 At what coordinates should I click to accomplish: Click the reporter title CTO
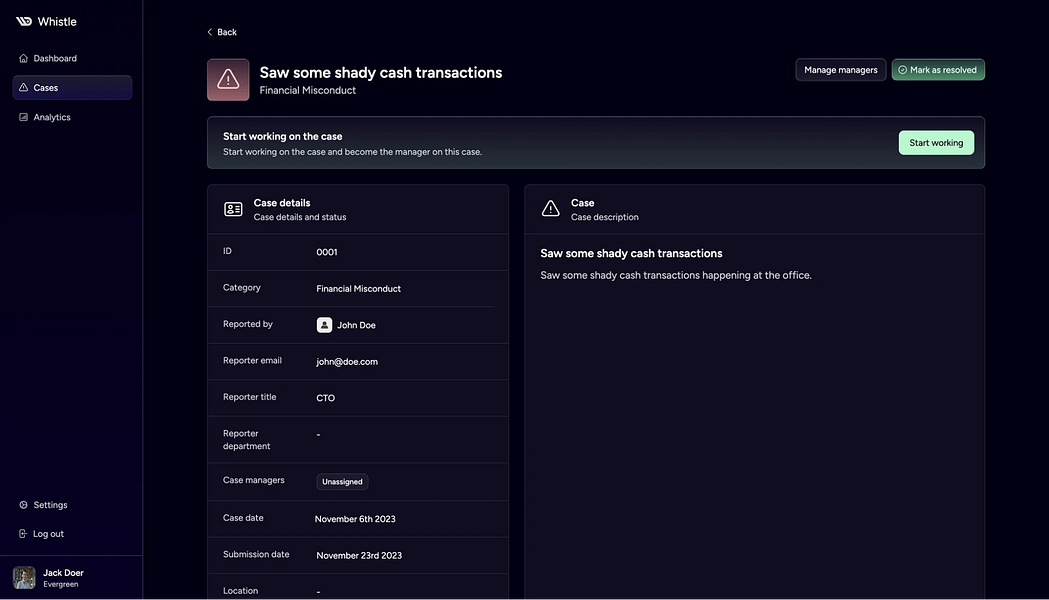point(325,398)
